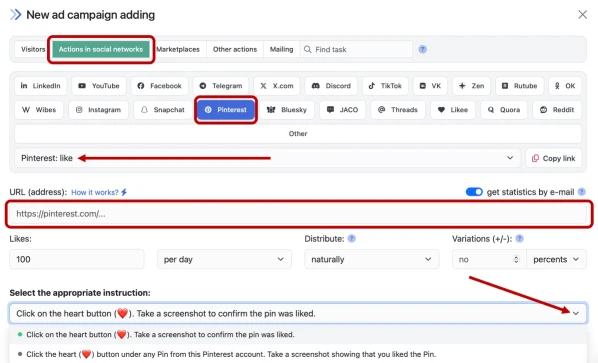Open the Marketplaces tab
The height and width of the screenshot is (363, 598).
[178, 49]
